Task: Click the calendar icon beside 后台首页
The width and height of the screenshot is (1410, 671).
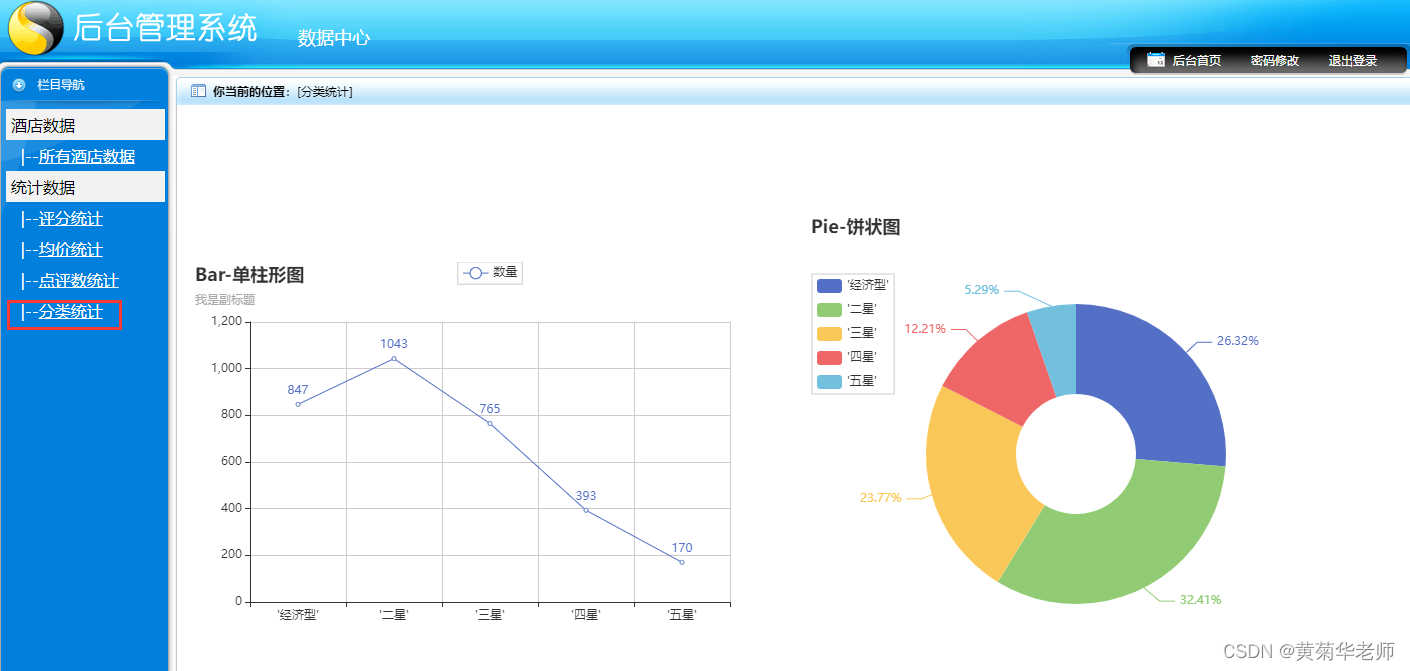Action: pyautogui.click(x=1156, y=60)
